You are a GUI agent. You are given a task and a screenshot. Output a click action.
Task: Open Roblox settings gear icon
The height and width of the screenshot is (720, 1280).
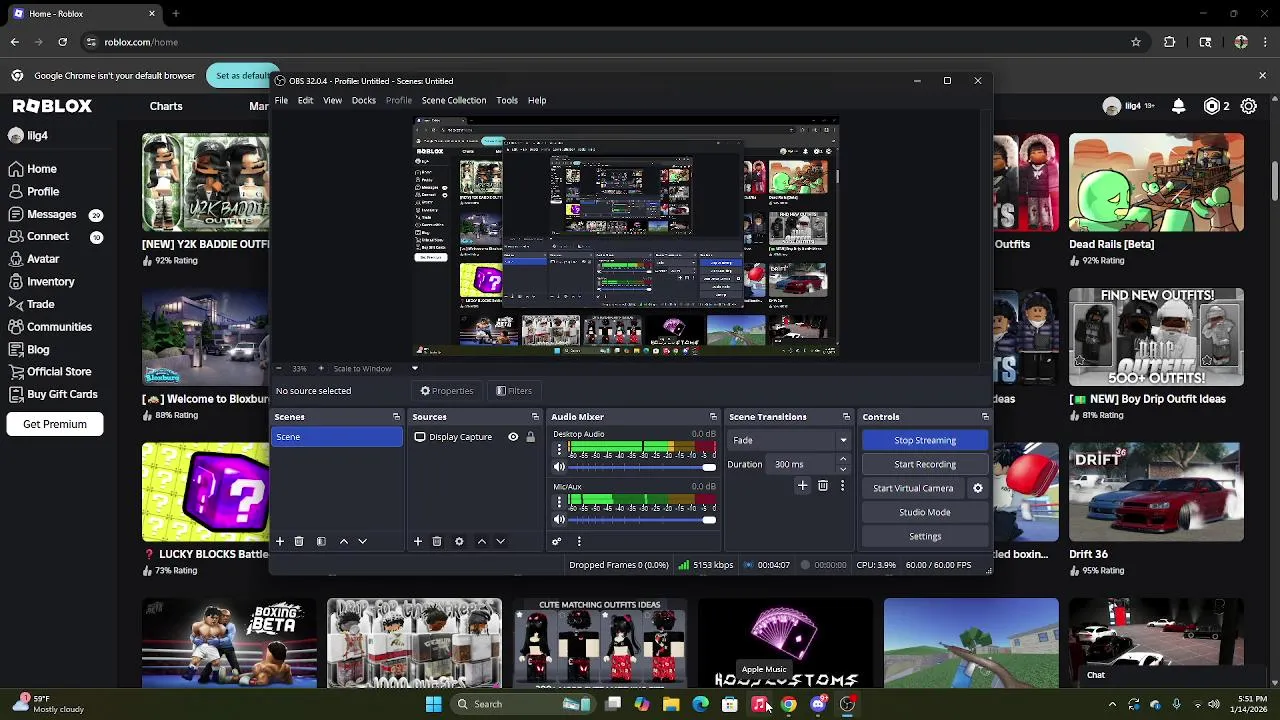[1249, 106]
